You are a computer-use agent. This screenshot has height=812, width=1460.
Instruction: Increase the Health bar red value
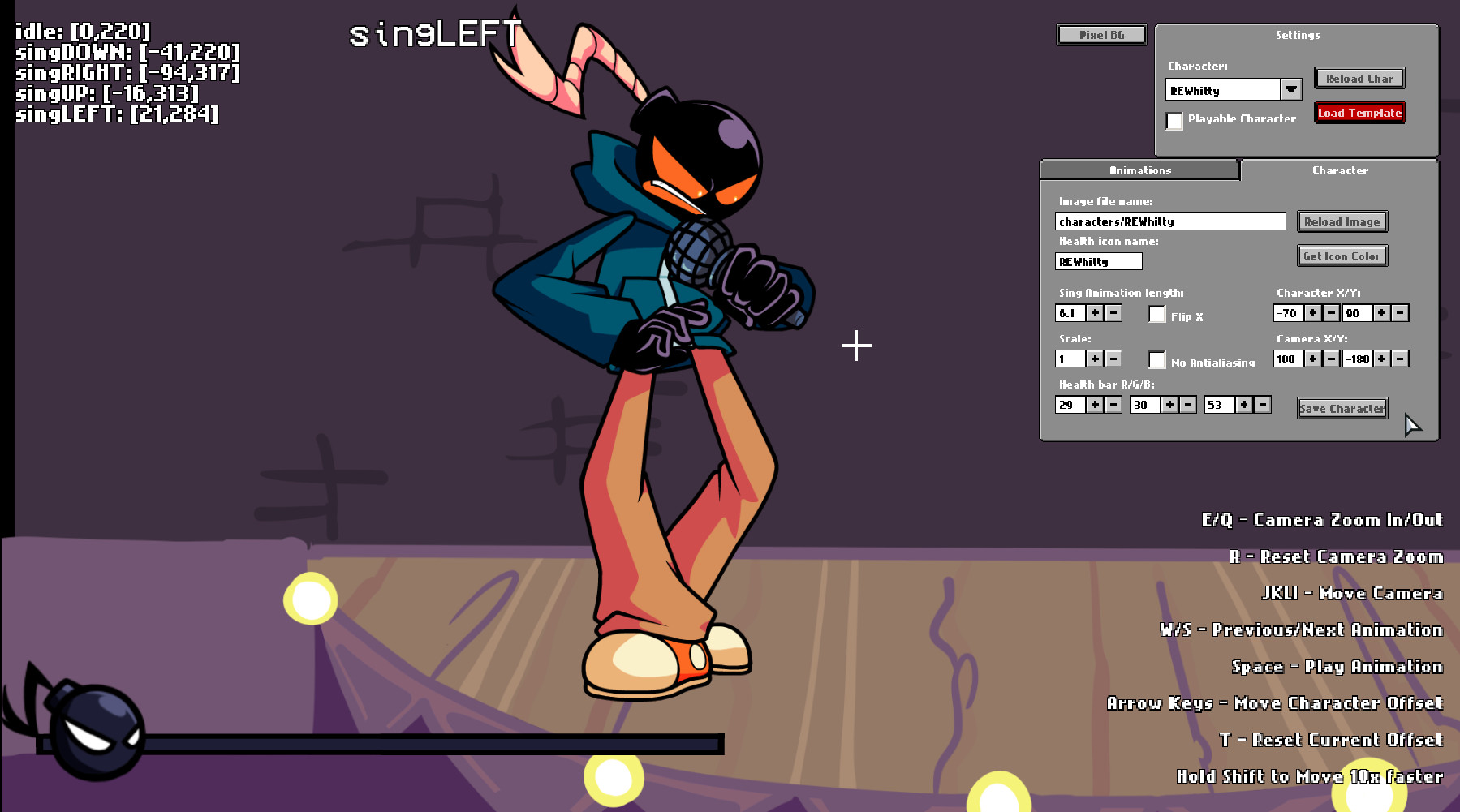tap(1095, 404)
